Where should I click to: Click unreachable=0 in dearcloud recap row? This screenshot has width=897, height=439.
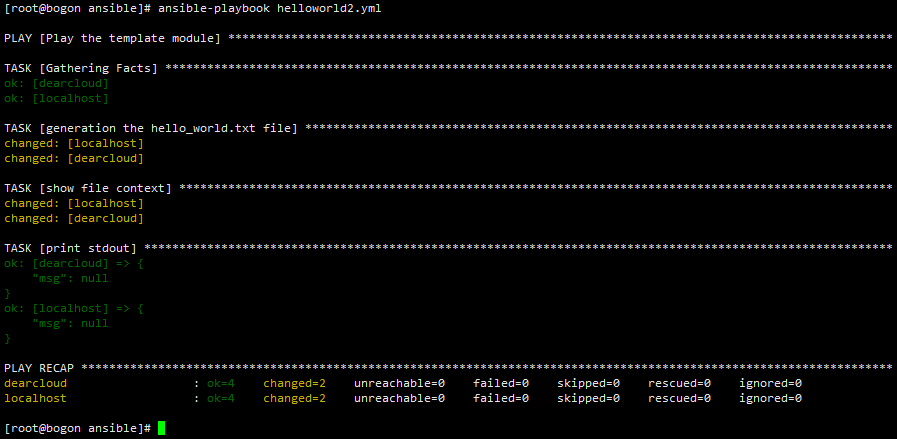pyautogui.click(x=399, y=383)
